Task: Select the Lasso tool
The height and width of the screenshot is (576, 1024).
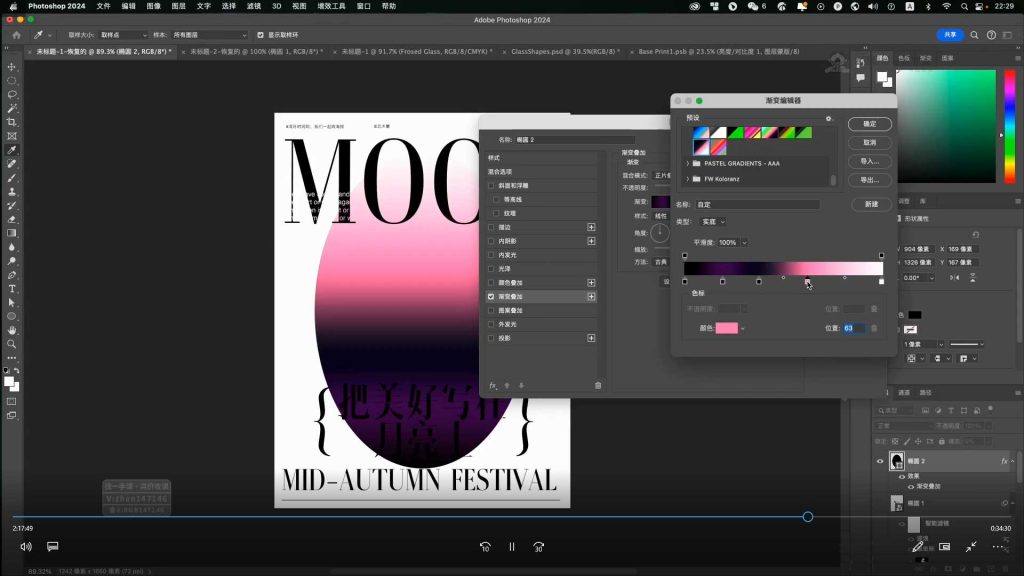Action: [x=12, y=94]
